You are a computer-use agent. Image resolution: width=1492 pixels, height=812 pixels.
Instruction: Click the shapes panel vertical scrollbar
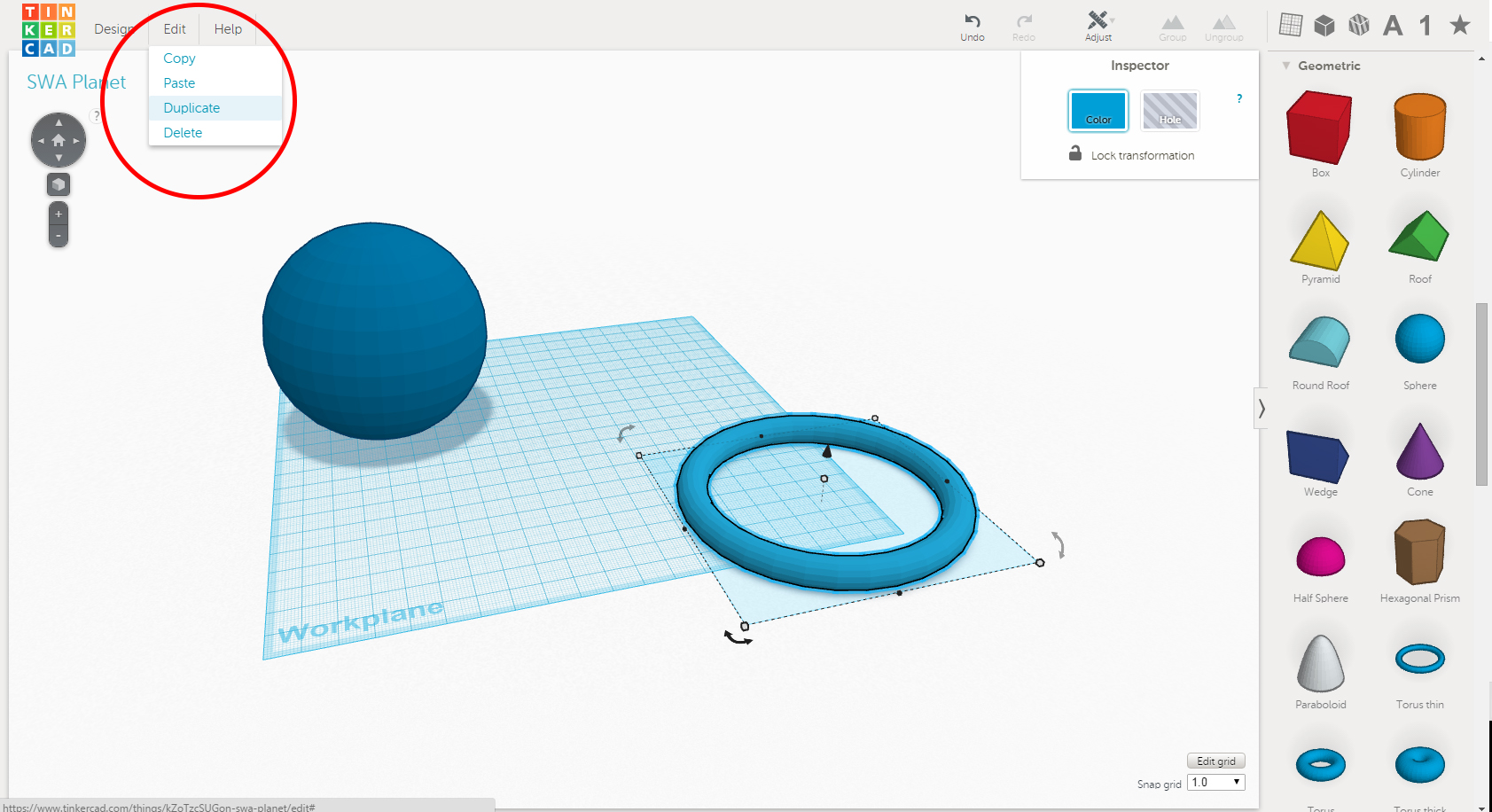(1481, 394)
